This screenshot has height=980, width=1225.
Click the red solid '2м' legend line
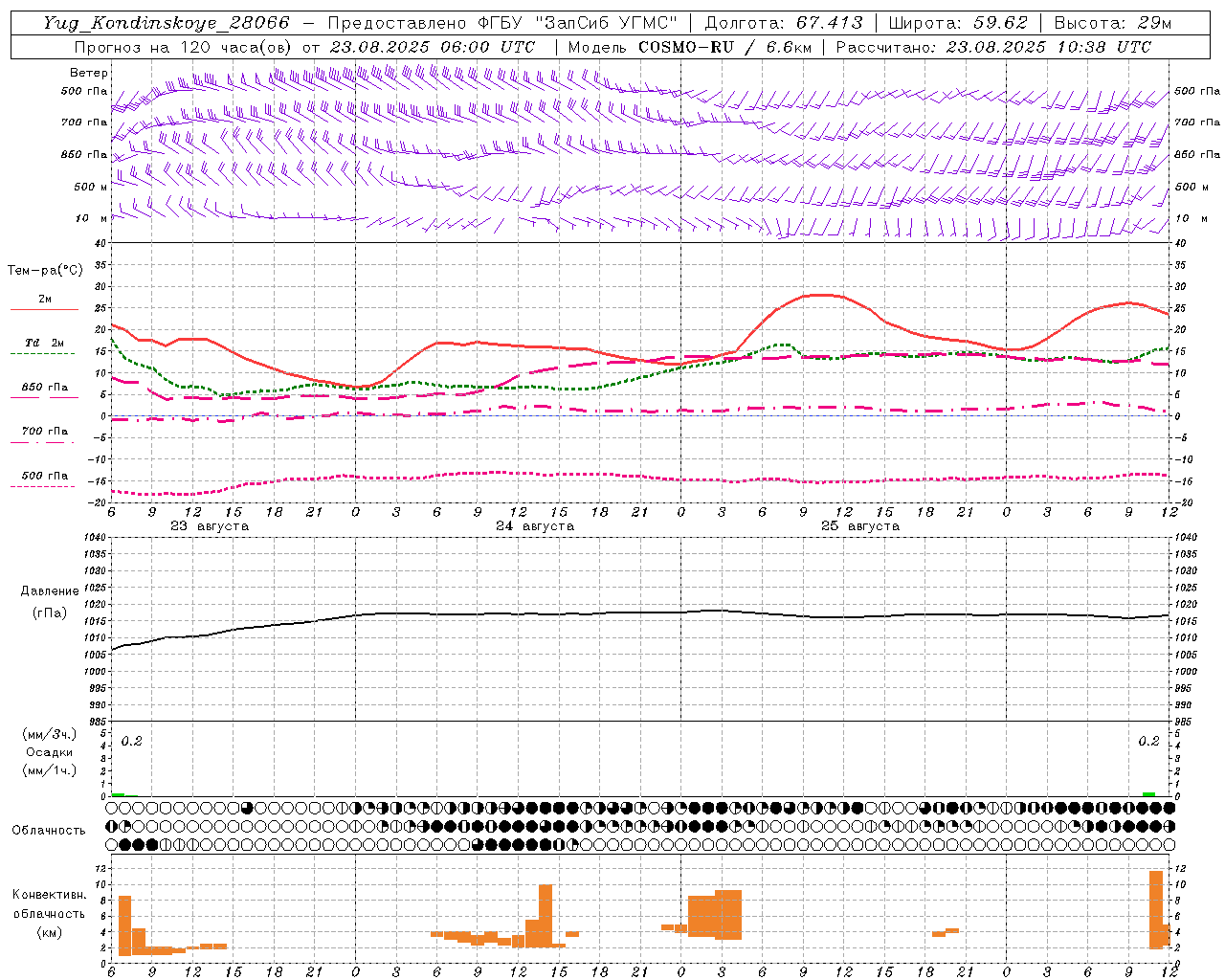coord(44,309)
